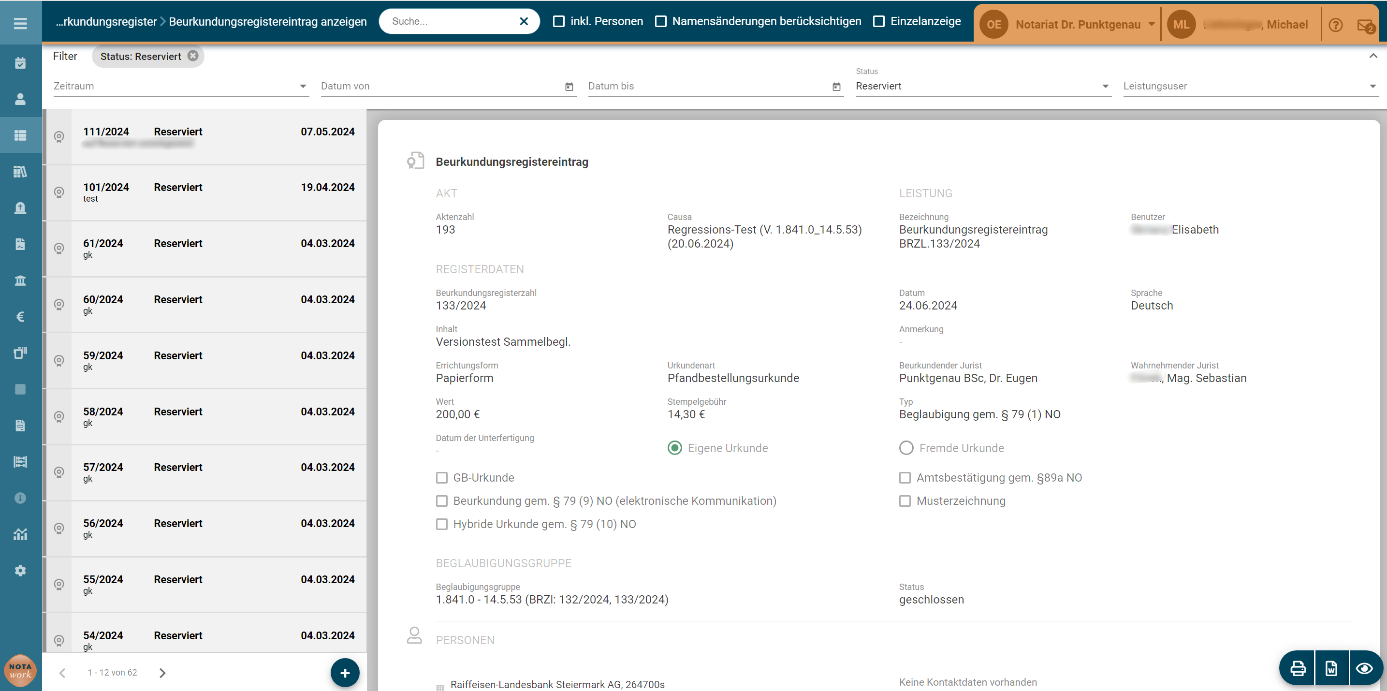Select list entry 57/2024
This screenshot has height=691, width=1387.
pos(205,473)
